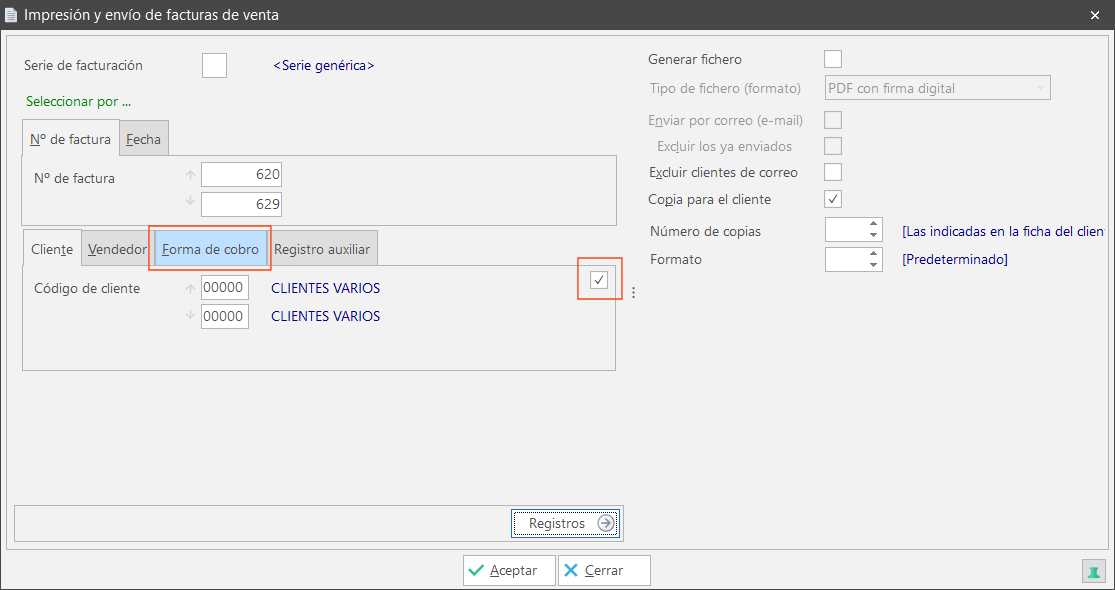Toggle the checked box in the Cliente panel
The image size is (1115, 590).
[x=599, y=280]
